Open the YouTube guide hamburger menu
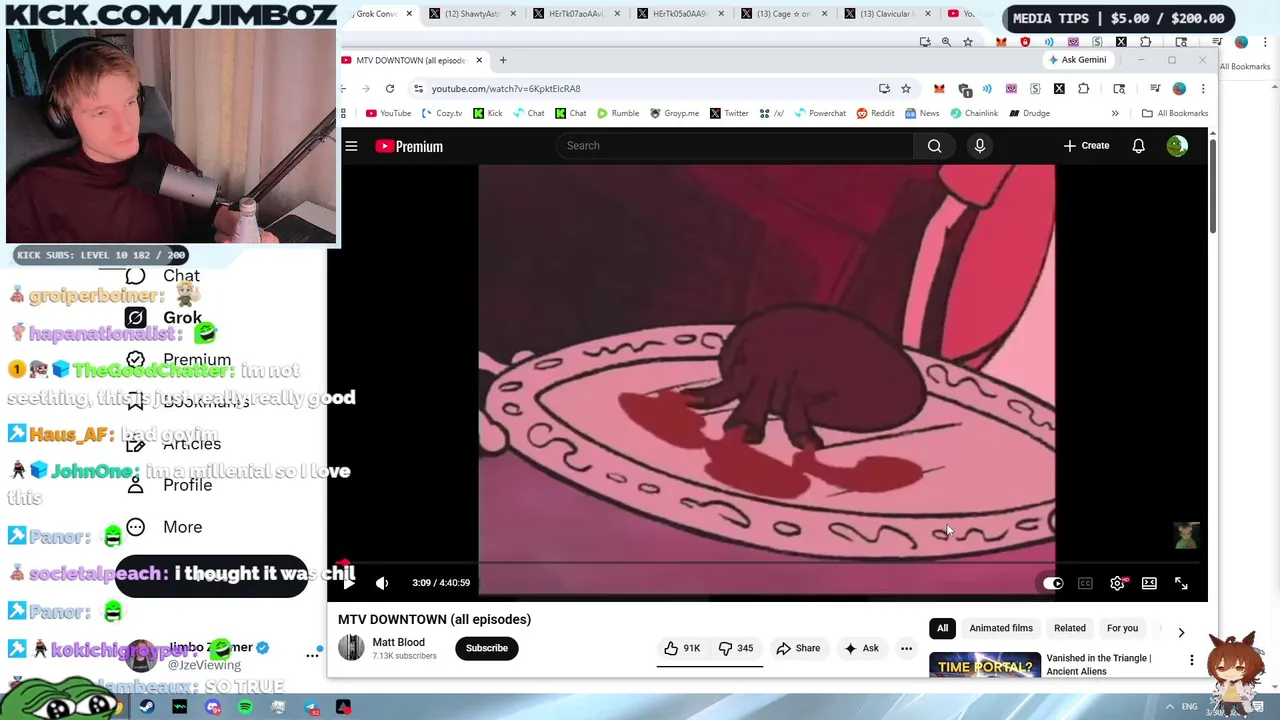1280x720 pixels. [x=351, y=146]
